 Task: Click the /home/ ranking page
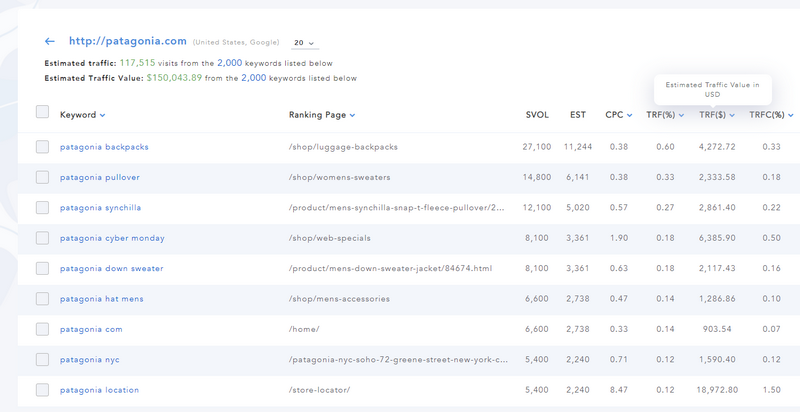(304, 329)
